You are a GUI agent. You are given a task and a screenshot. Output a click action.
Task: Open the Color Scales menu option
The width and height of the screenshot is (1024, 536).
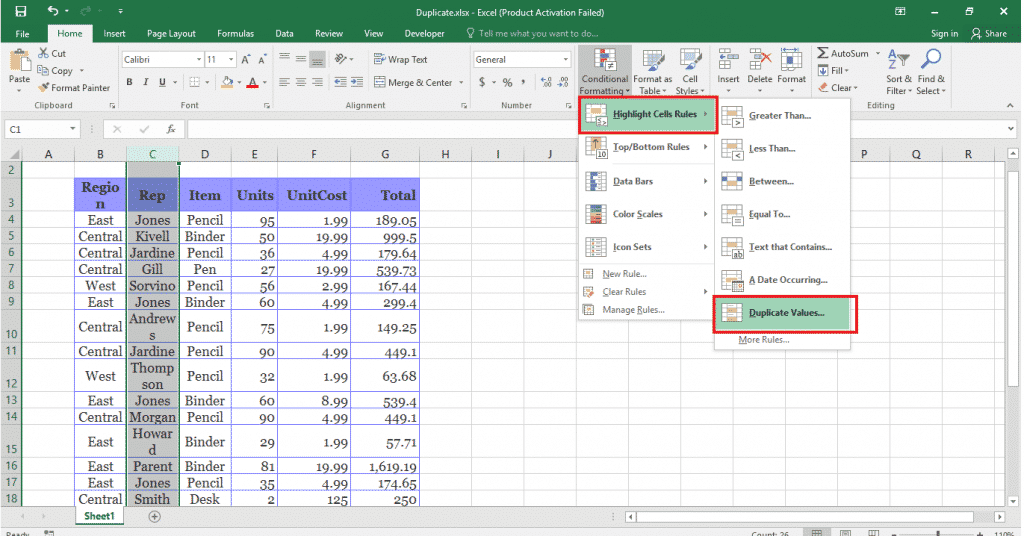[x=637, y=214]
